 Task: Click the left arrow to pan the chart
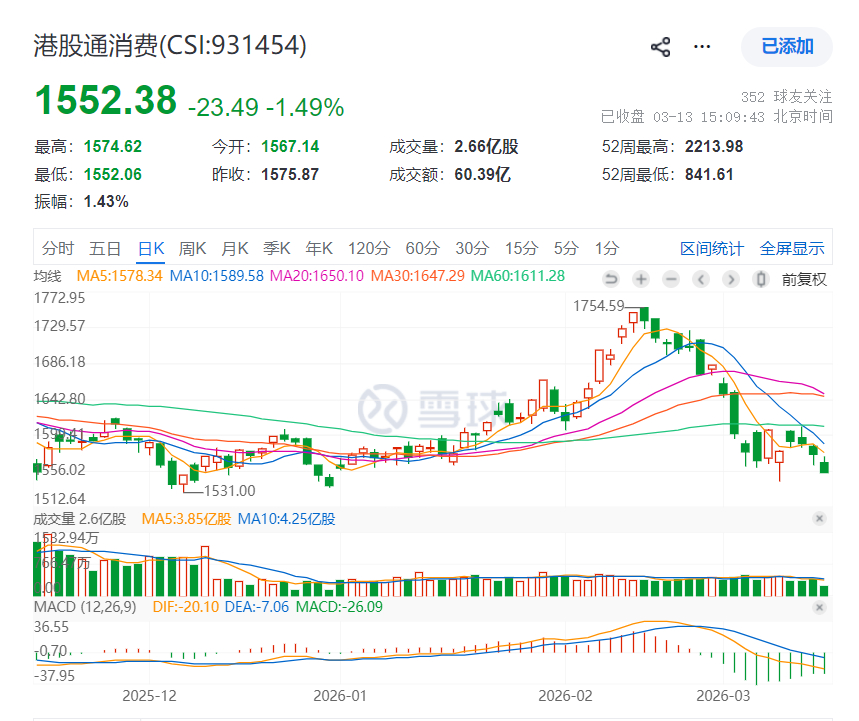coord(701,280)
